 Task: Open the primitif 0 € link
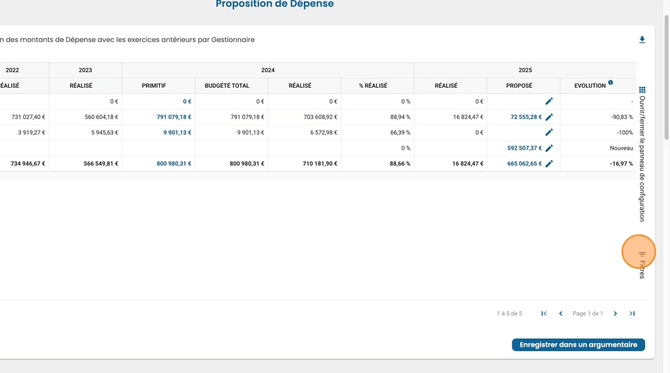(x=187, y=102)
